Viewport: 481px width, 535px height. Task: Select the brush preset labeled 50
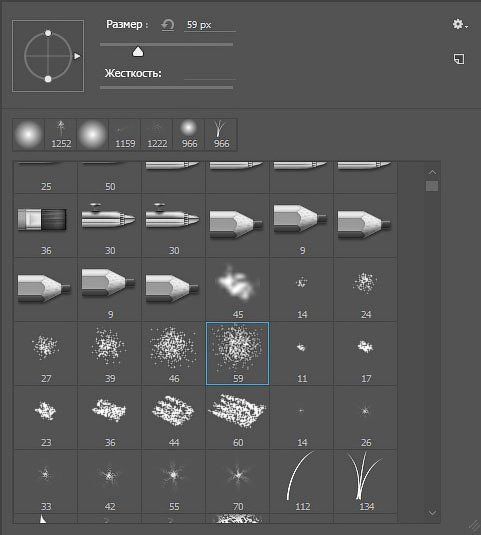[x=110, y=177]
